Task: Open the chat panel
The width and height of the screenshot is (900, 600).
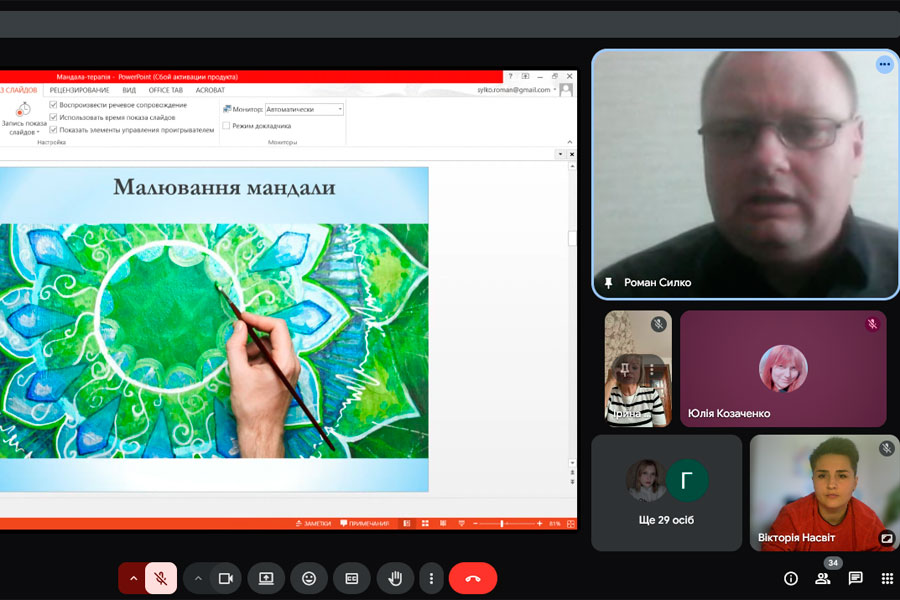Action: 855,578
